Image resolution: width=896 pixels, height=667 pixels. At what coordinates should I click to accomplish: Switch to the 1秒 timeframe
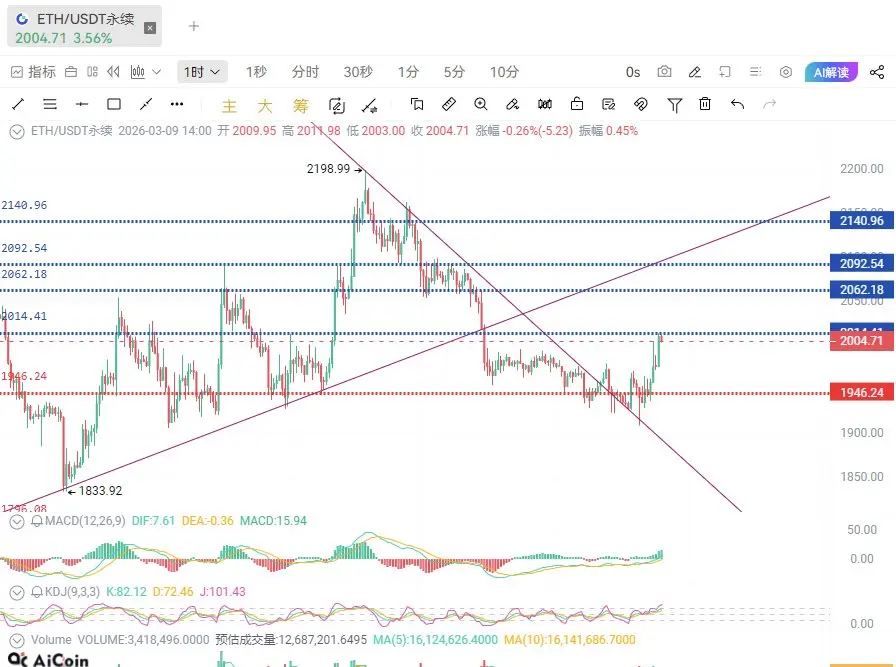coord(256,72)
